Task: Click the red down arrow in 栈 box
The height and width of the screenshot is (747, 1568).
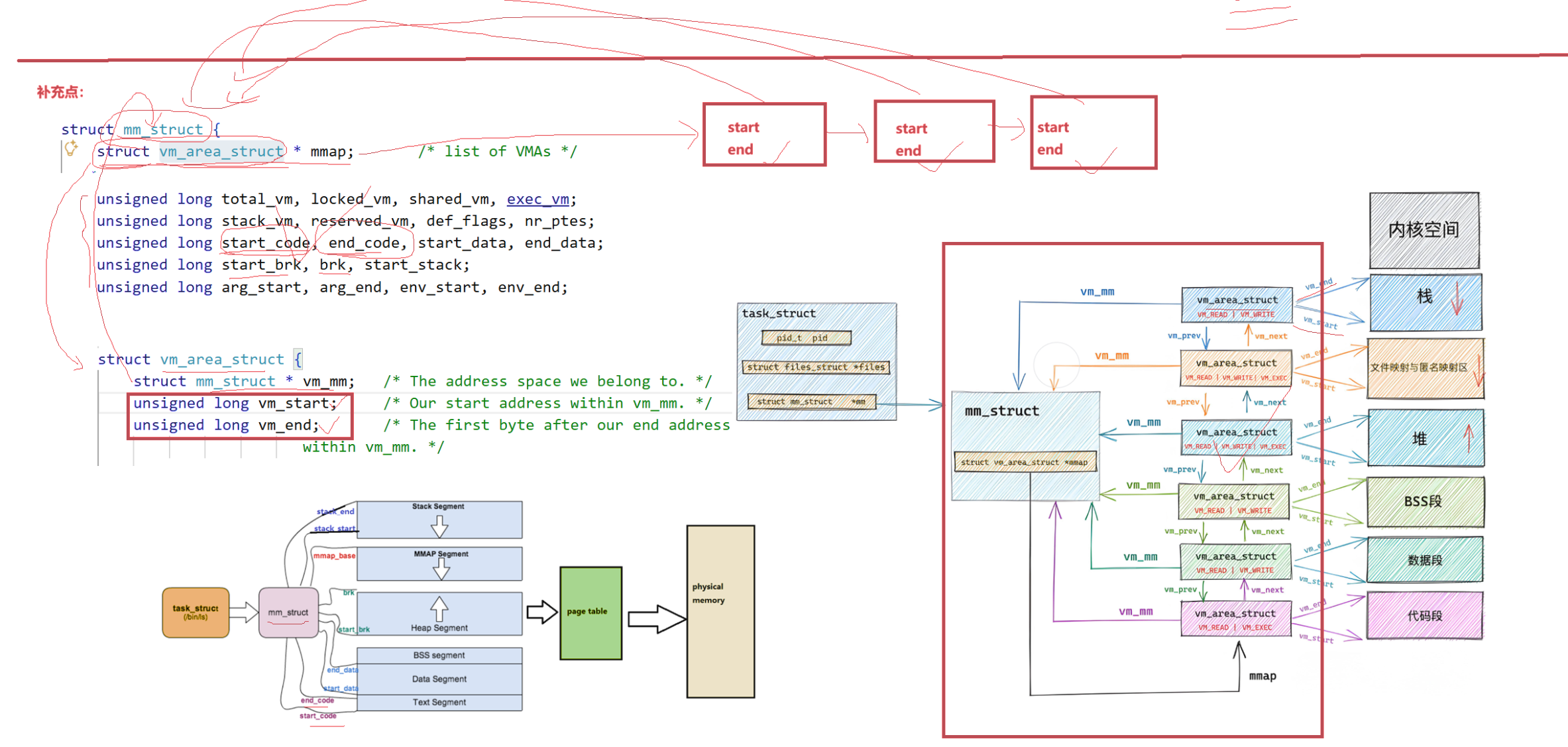Action: tap(1456, 298)
